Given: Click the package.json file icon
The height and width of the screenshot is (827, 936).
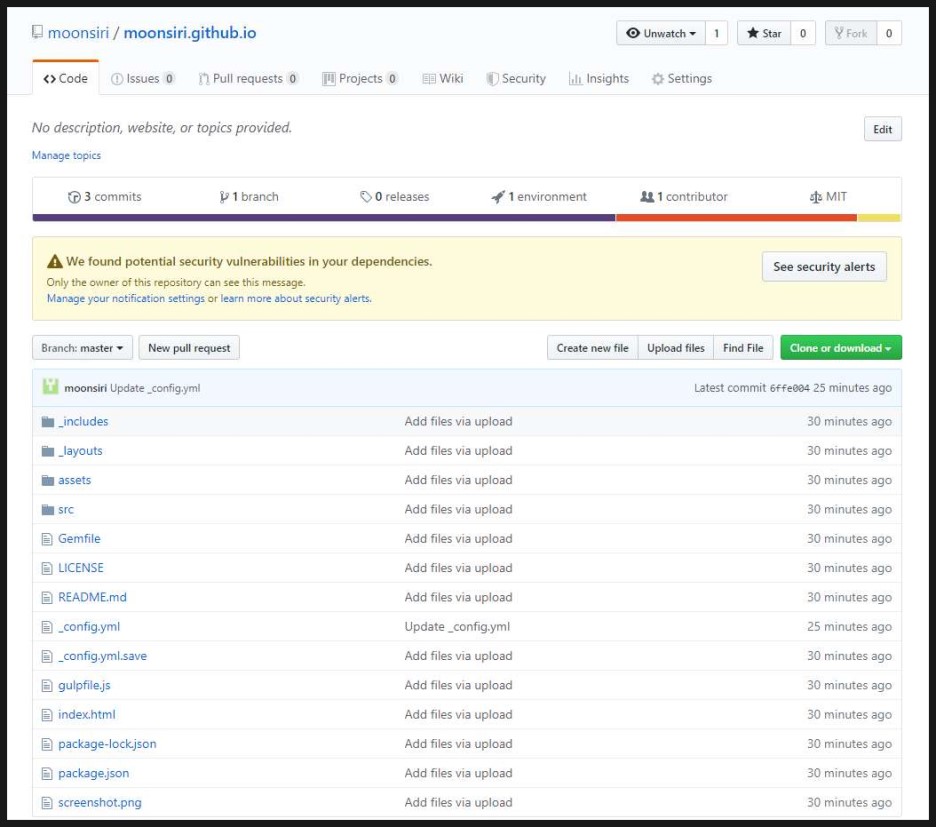Looking at the screenshot, I should tap(47, 774).
